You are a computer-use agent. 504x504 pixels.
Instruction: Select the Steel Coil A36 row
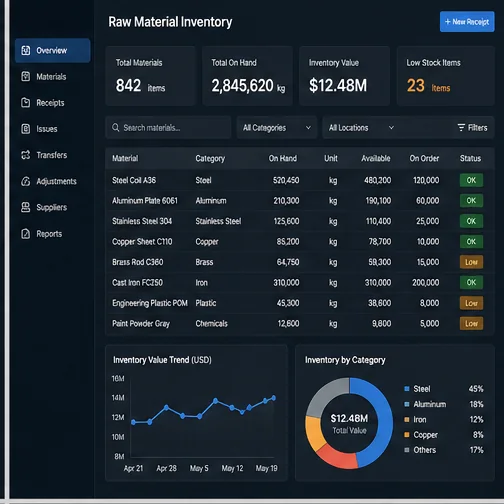tap(300, 180)
